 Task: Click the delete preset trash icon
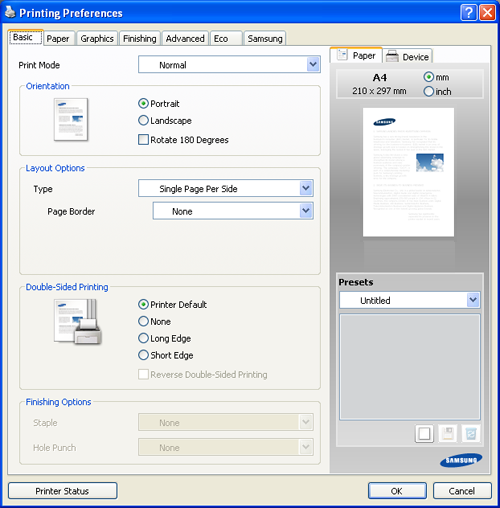tap(471, 434)
